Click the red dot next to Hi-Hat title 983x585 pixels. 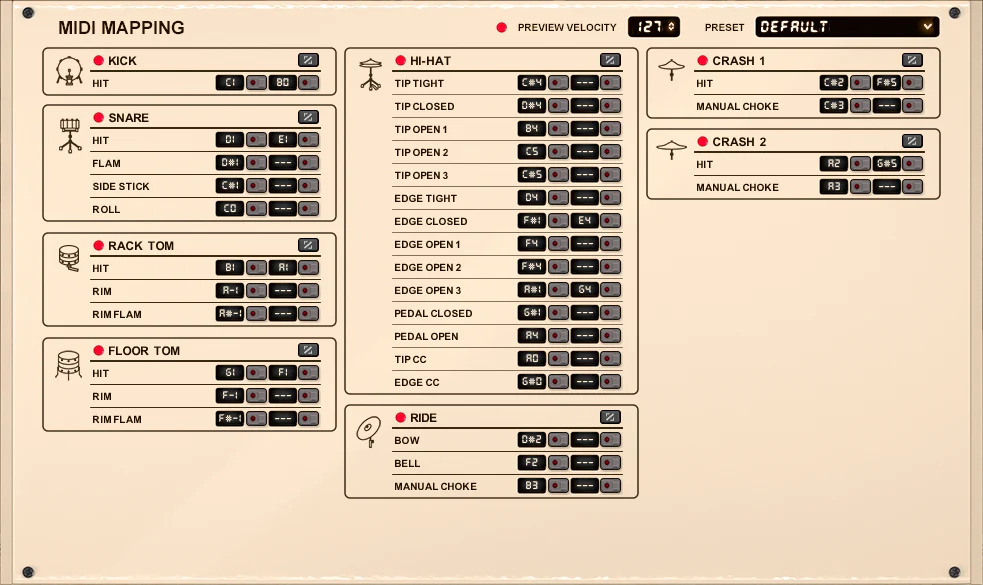coord(401,61)
